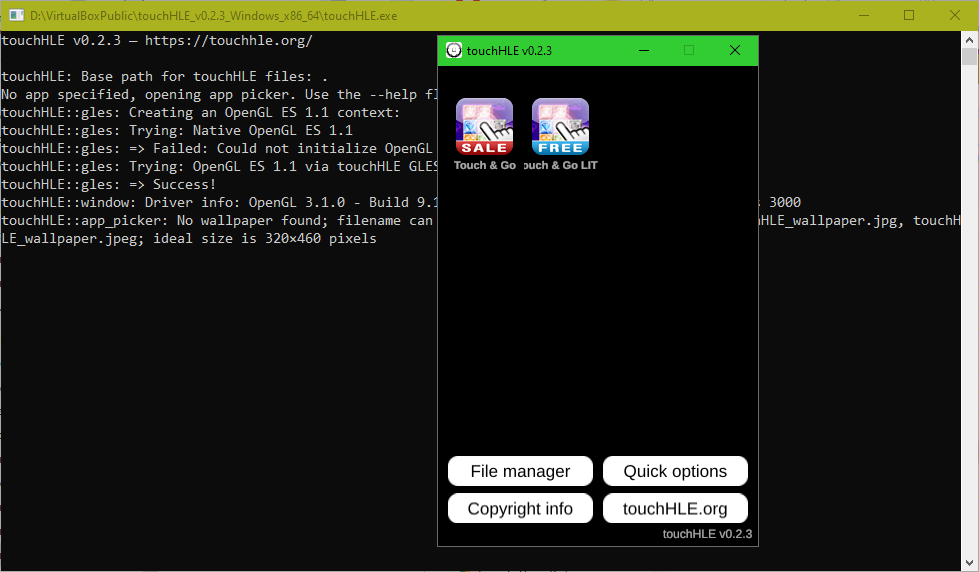
Task: Click the 'https://touchhle.org/' text in console
Action: click(x=229, y=41)
